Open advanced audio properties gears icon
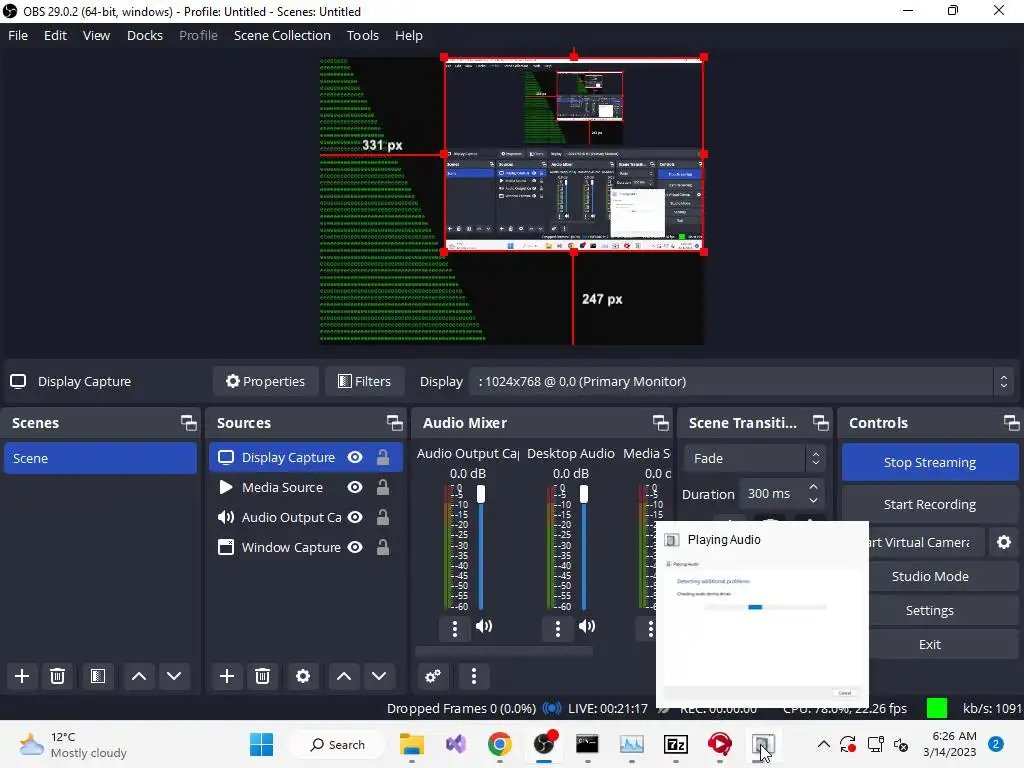Viewport: 1024px width, 768px height. click(x=433, y=676)
